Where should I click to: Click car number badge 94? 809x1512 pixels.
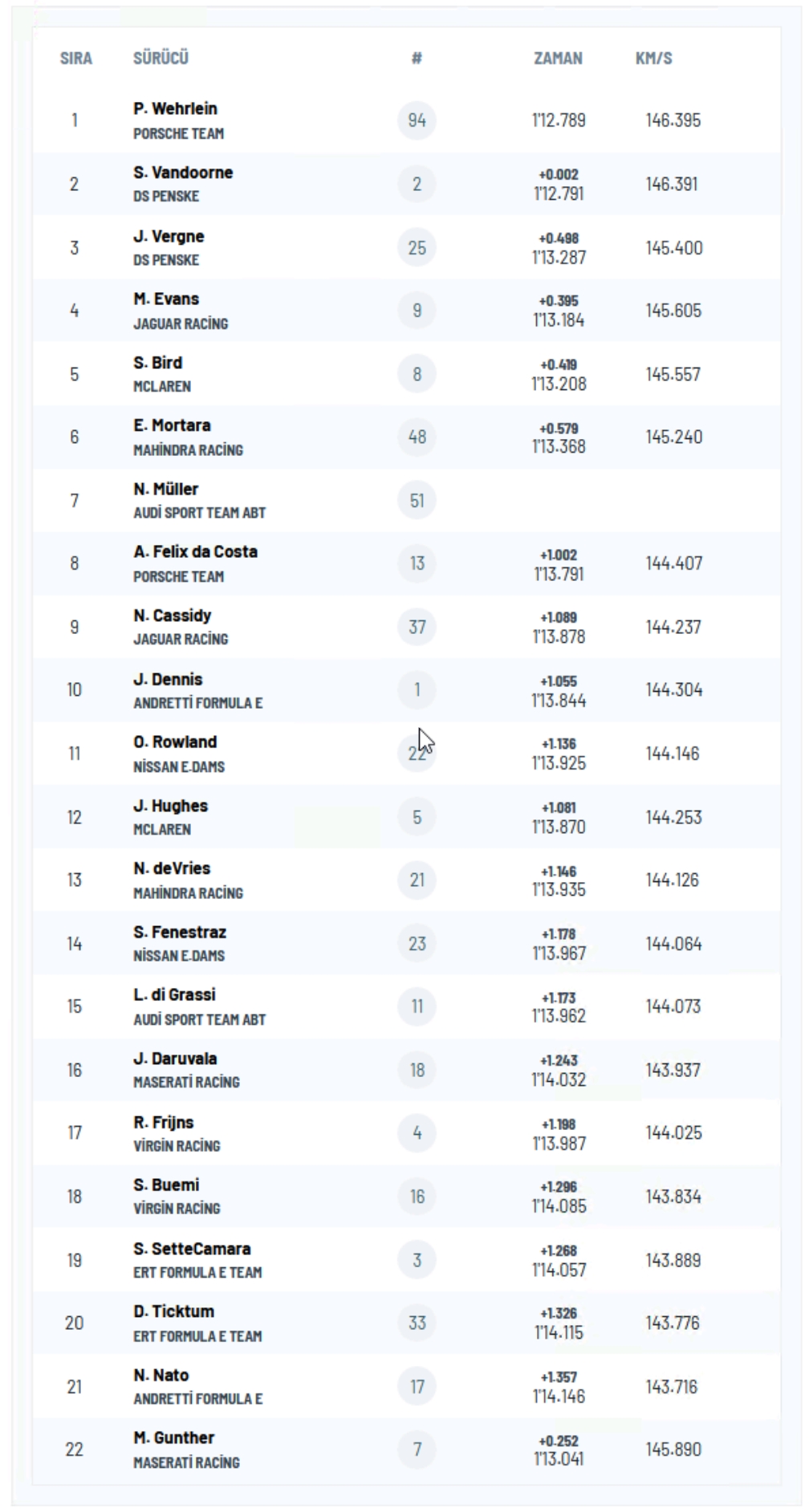(417, 120)
